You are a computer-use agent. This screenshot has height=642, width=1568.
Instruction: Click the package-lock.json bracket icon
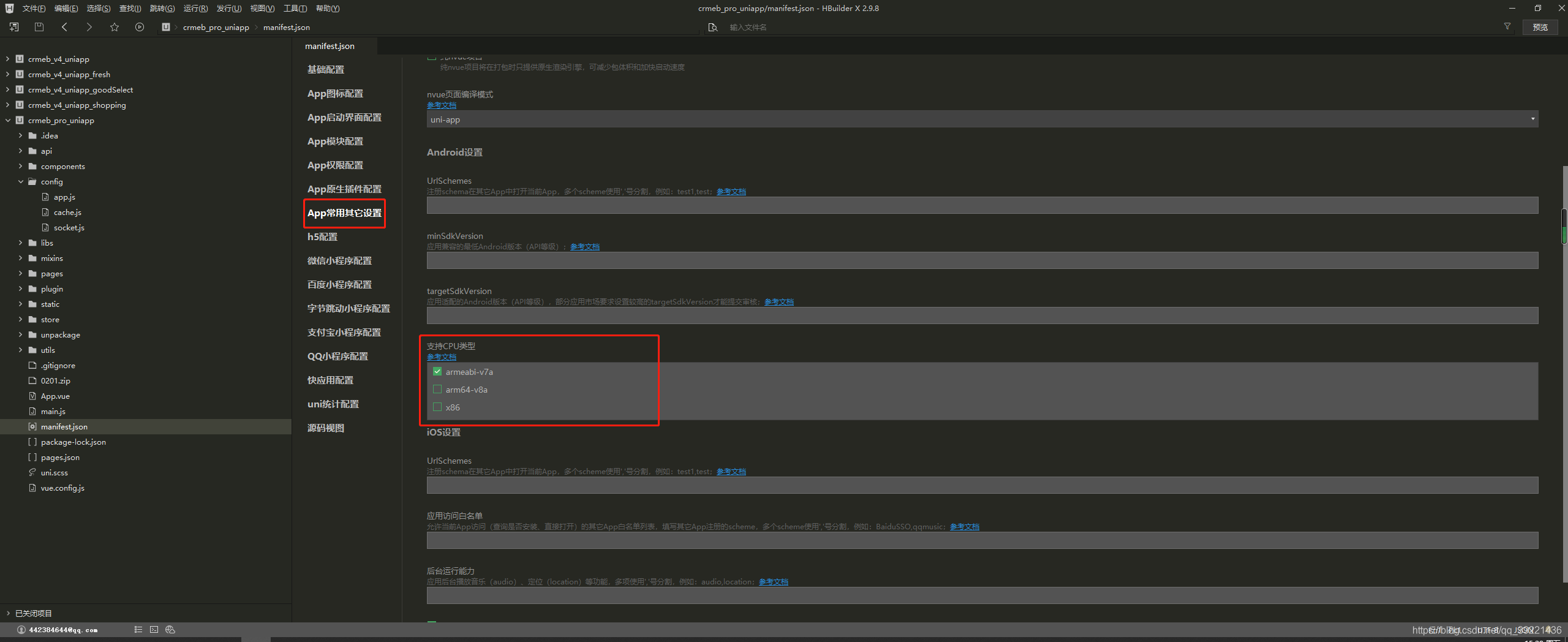(x=32, y=442)
